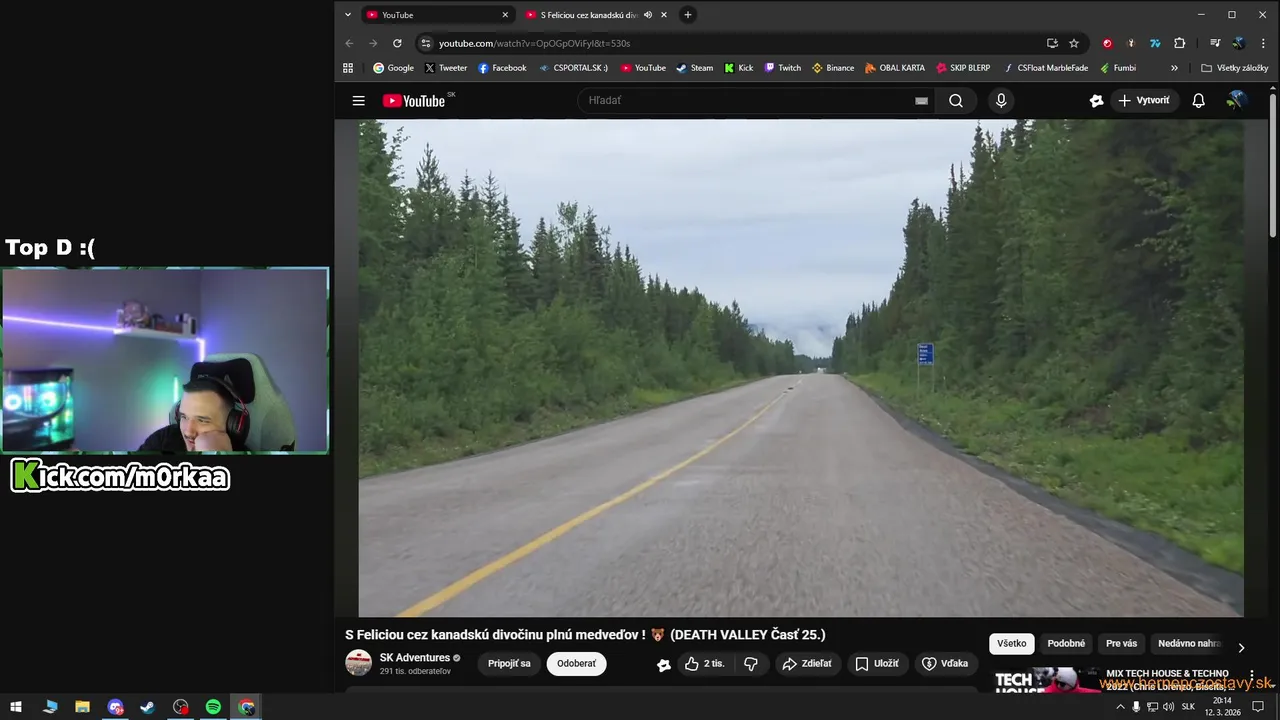Click the youtube.com address bar URL
The height and width of the screenshot is (720, 1280).
click(534, 43)
